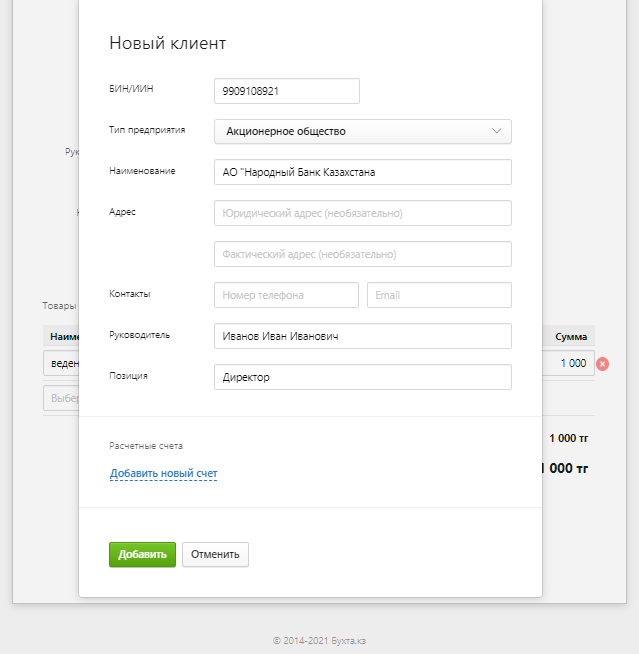Screen dimensions: 639x654
Task: Click the partially hidden product name field behind dialog
Action: [x=61, y=363]
